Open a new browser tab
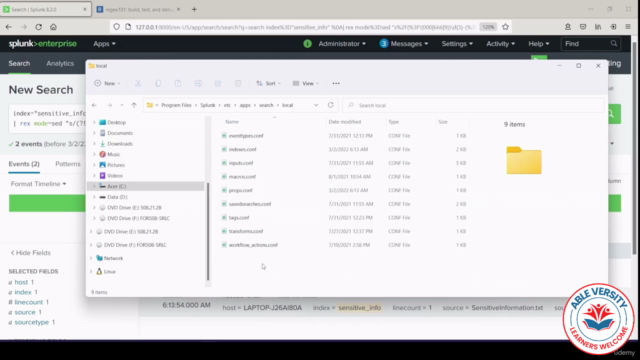640x360 pixels. tap(194, 9)
